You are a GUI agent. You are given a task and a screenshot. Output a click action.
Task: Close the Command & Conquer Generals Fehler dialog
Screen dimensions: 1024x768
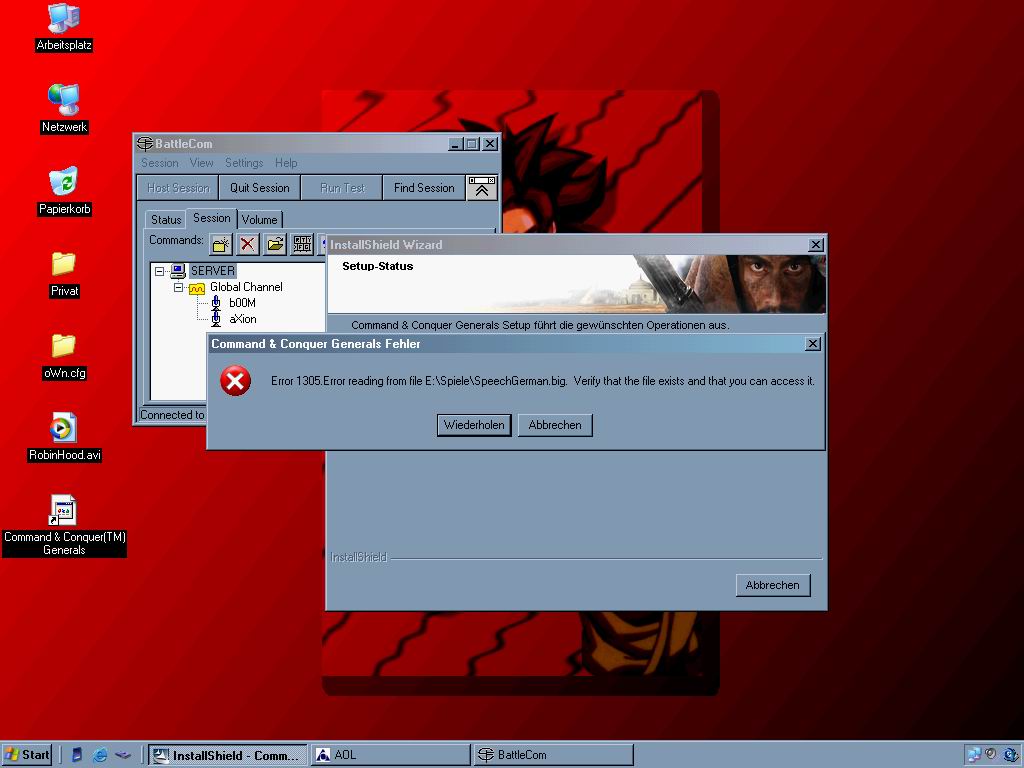click(x=812, y=344)
